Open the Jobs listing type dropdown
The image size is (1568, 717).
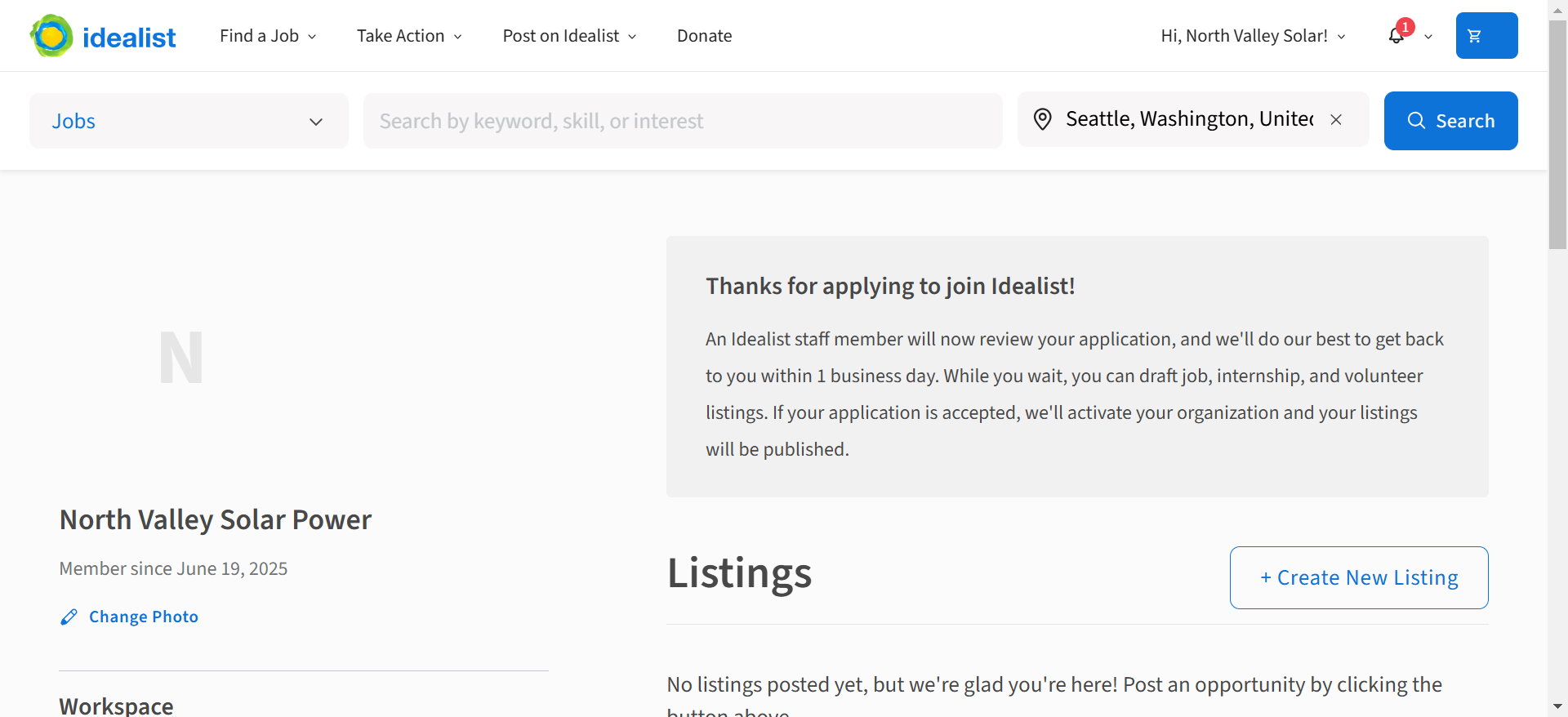189,121
